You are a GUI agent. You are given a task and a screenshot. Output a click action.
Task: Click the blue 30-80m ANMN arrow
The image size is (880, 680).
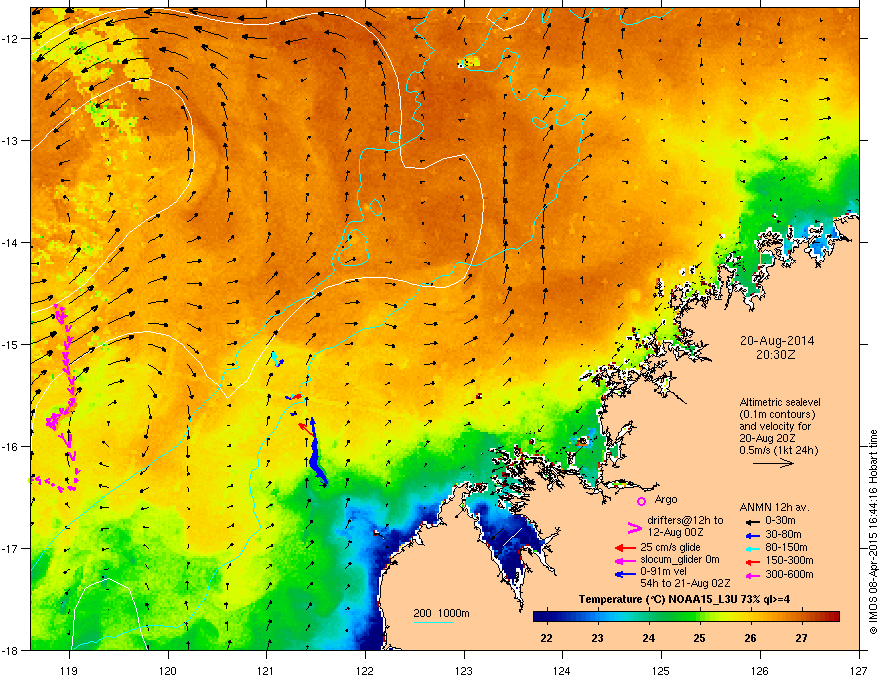751,535
